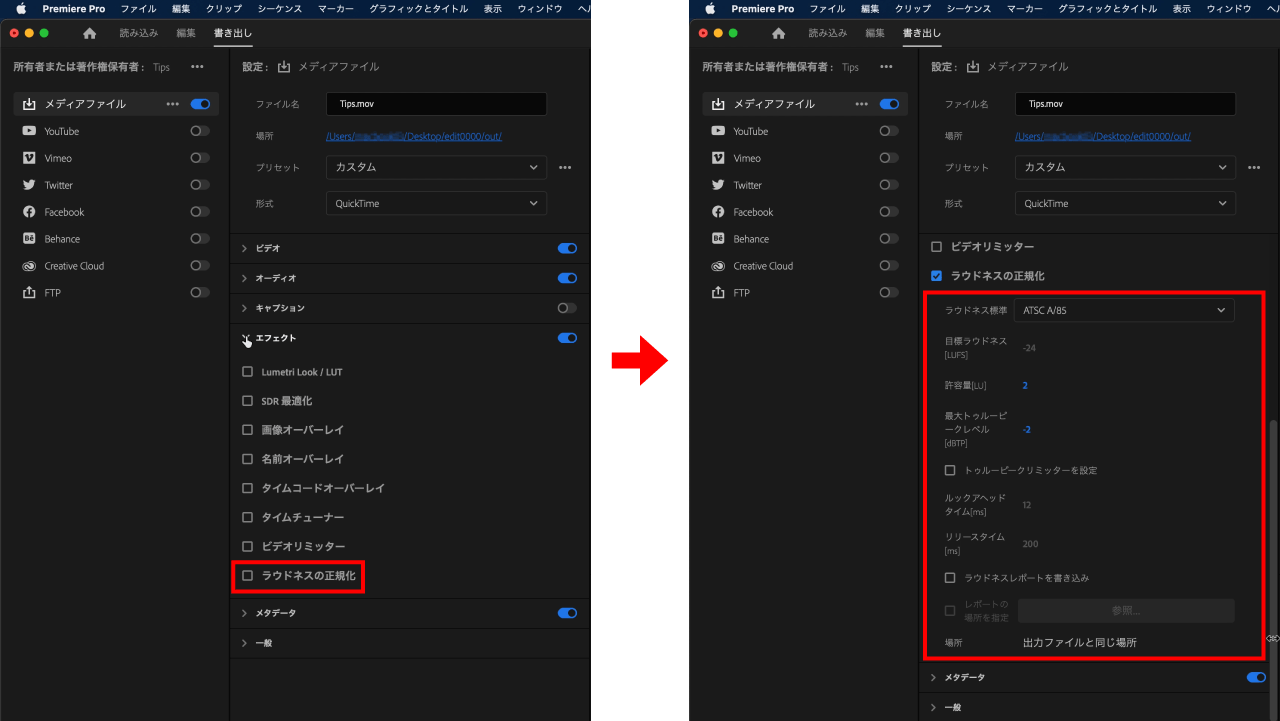Click メディアファイル download icon in left window list
Image resolution: width=1280 pixels, height=721 pixels.
pyautogui.click(x=29, y=104)
